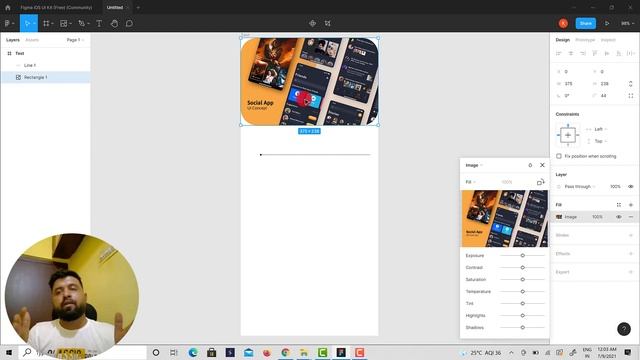Open the Image fill type dropdown
This screenshot has width=640, height=360.
point(474,165)
